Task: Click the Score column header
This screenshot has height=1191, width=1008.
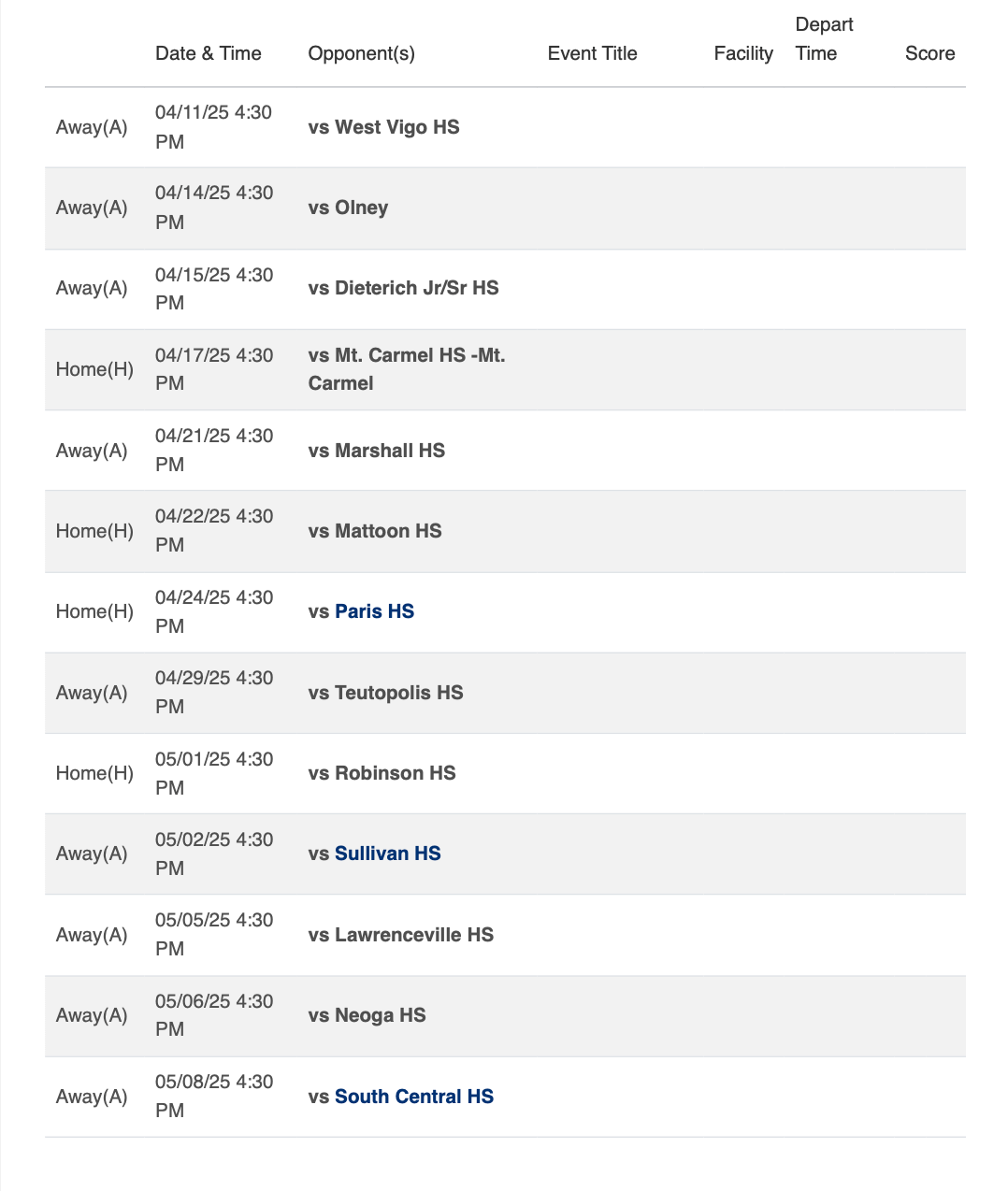Action: pyautogui.click(x=929, y=53)
